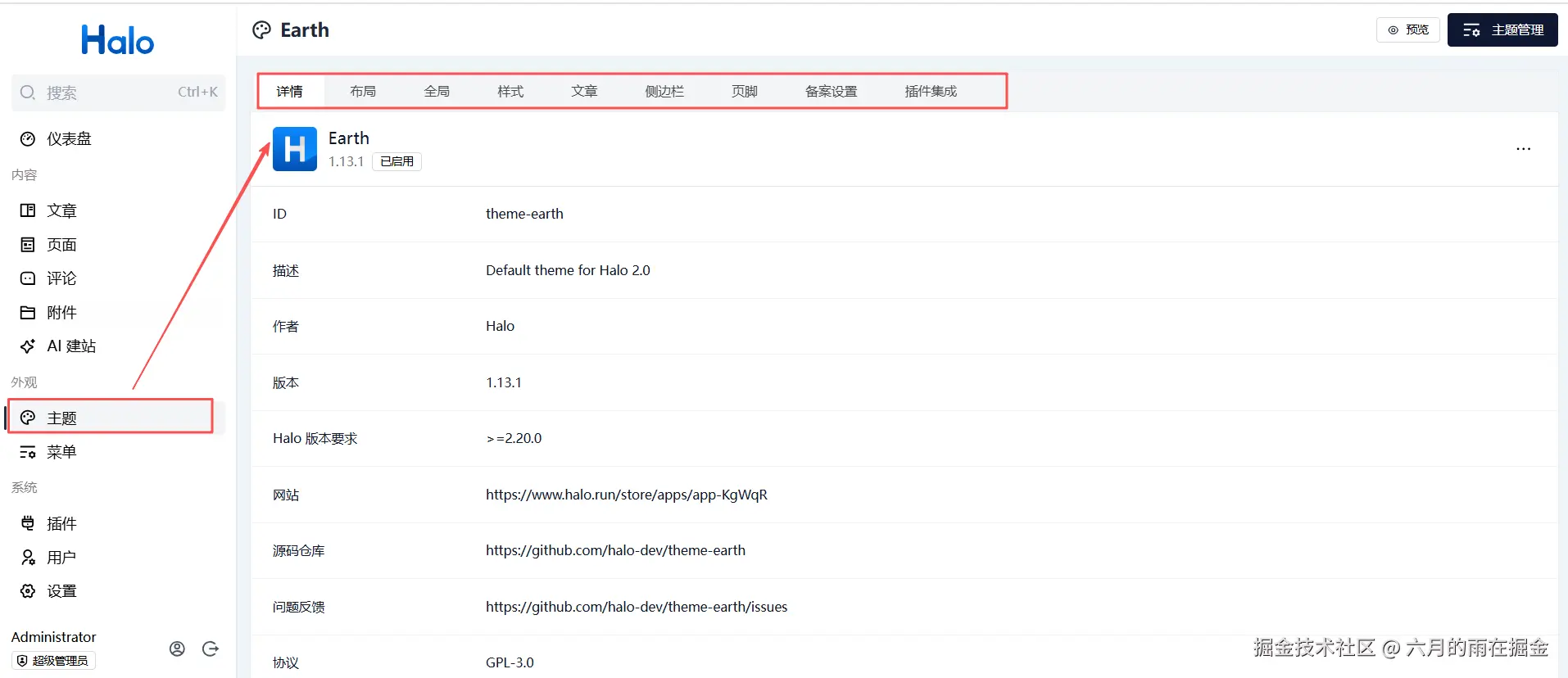Open the halo.run store website link
The width and height of the screenshot is (1568, 678).
click(x=627, y=495)
